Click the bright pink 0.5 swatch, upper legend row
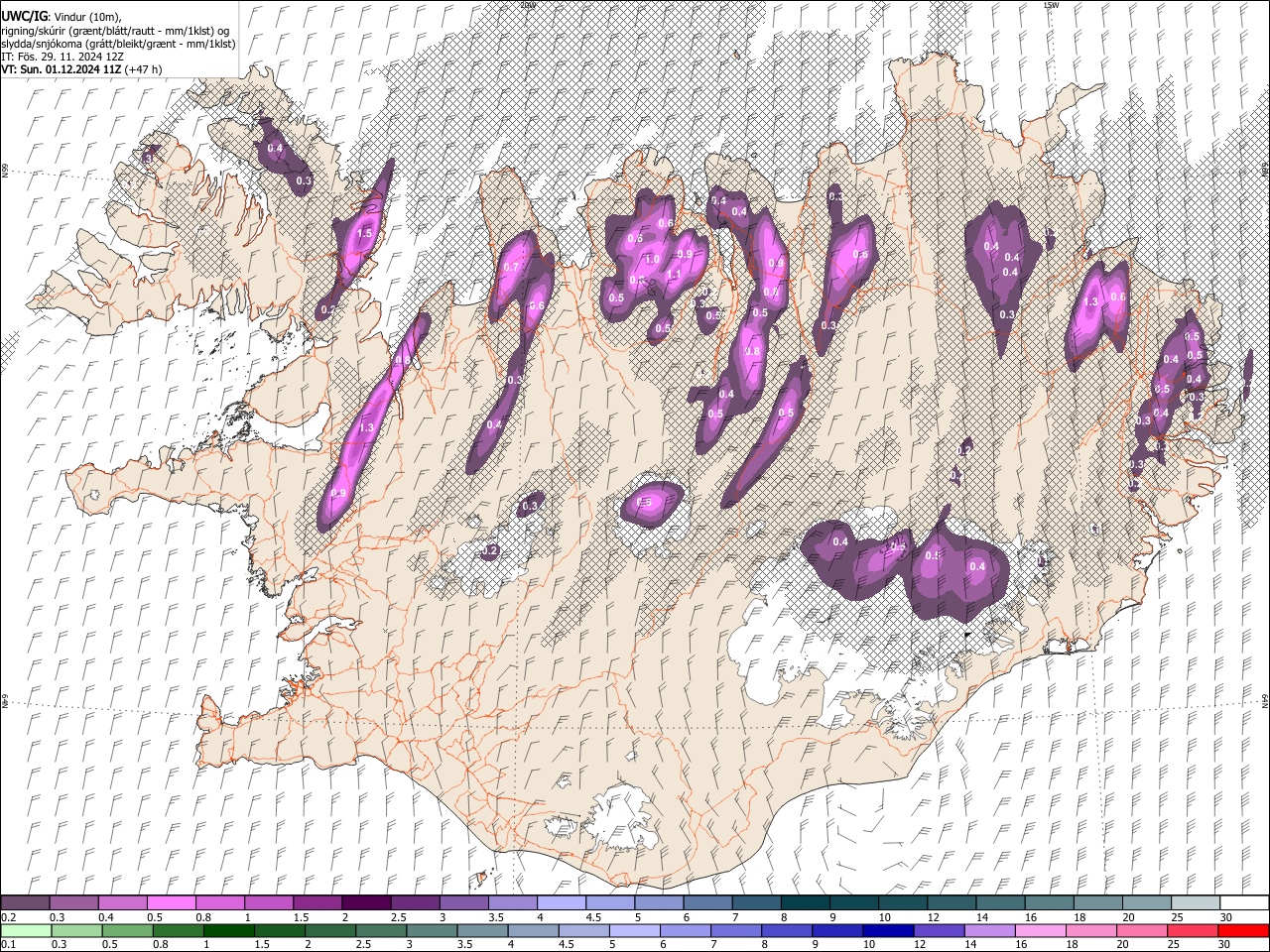 point(171,903)
